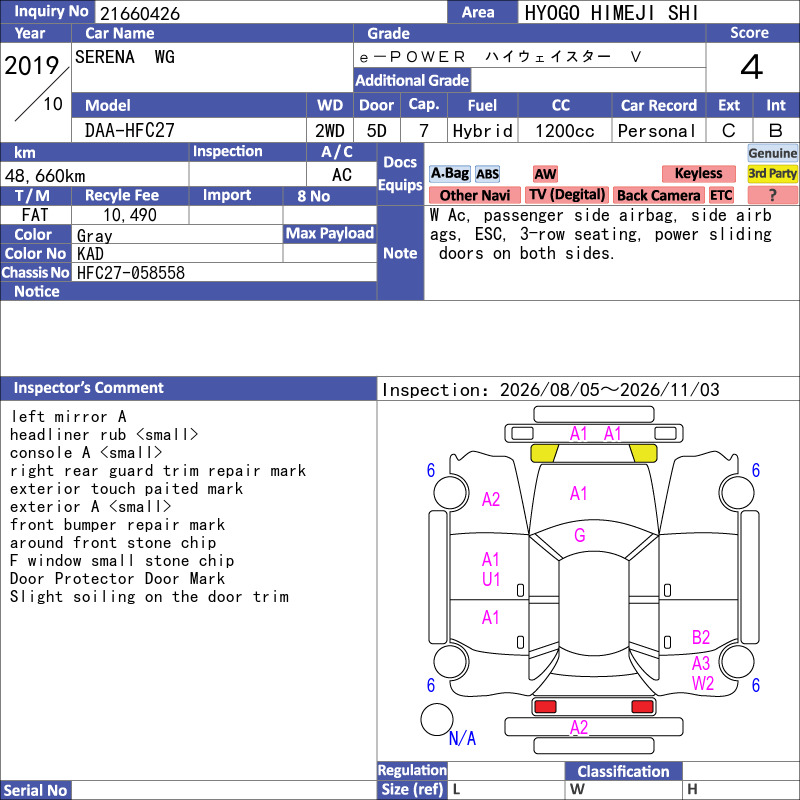This screenshot has width=800, height=800.
Task: Click the ABS equipment badge
Action: pos(487,174)
